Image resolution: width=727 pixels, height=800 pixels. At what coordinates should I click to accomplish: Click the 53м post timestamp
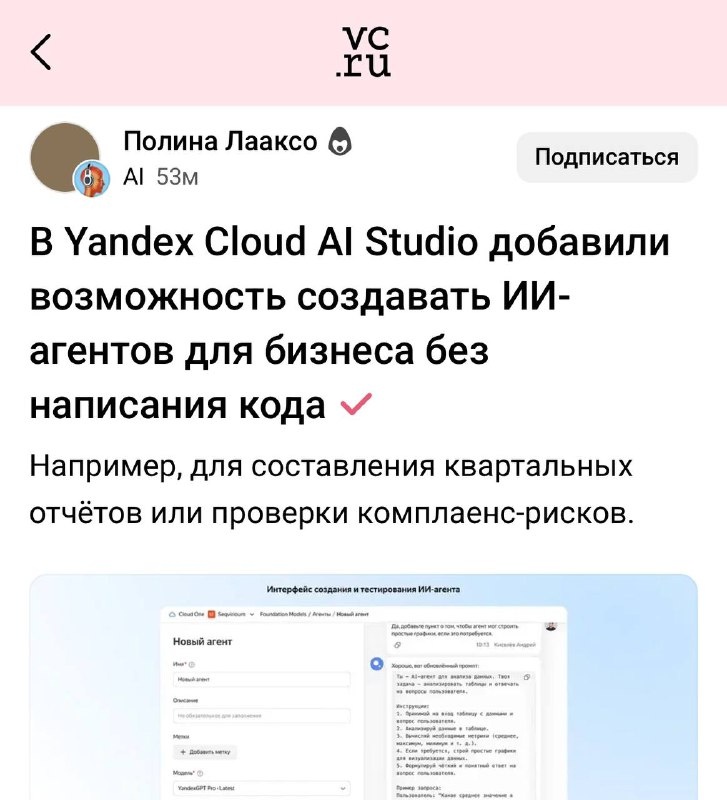point(177,177)
